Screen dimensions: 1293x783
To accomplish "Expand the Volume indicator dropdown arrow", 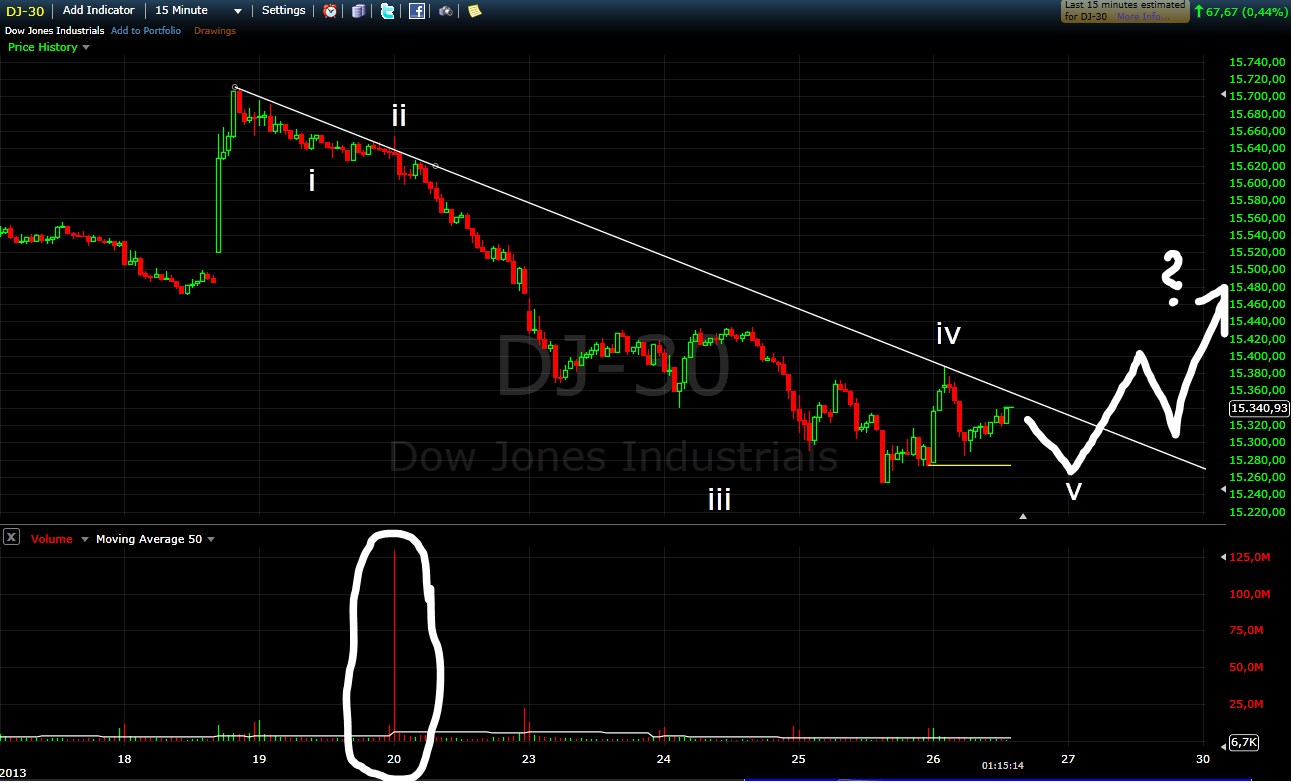I will coord(84,539).
